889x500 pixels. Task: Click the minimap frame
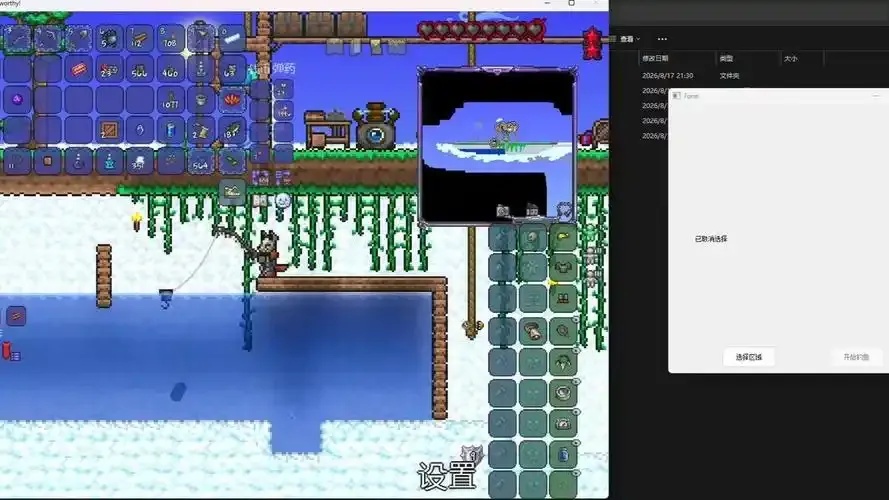497,145
